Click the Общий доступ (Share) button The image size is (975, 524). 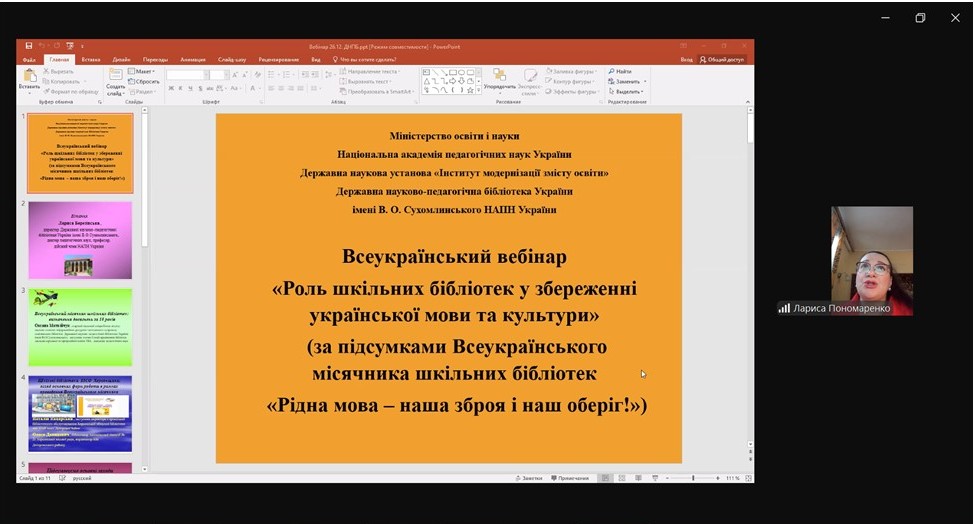pos(726,59)
